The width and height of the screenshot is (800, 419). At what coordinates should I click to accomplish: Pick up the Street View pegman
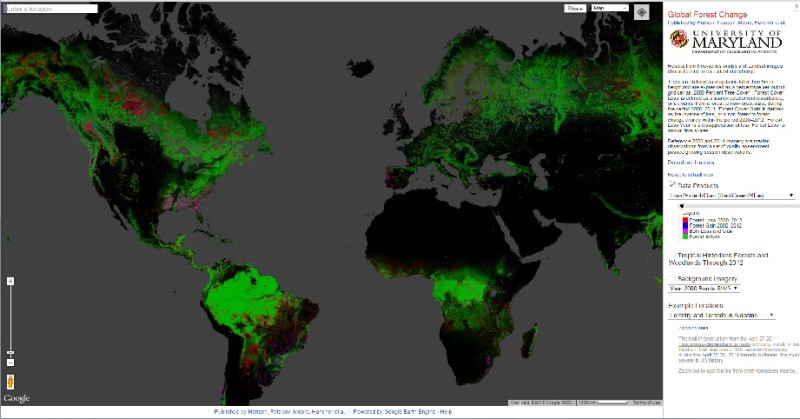(10, 382)
